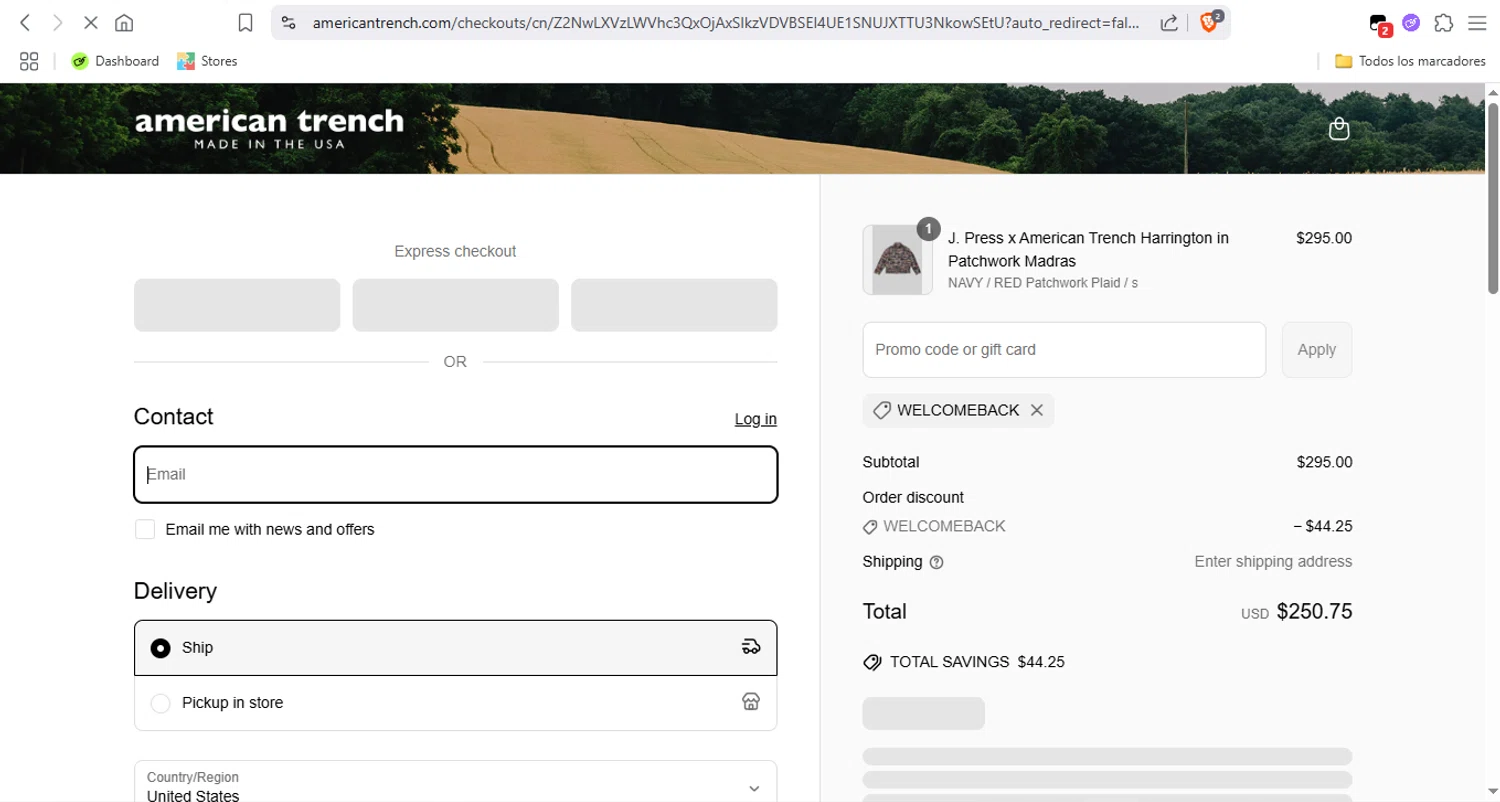Select the Pickup in store option
This screenshot has width=1500, height=802.
pos(455,703)
